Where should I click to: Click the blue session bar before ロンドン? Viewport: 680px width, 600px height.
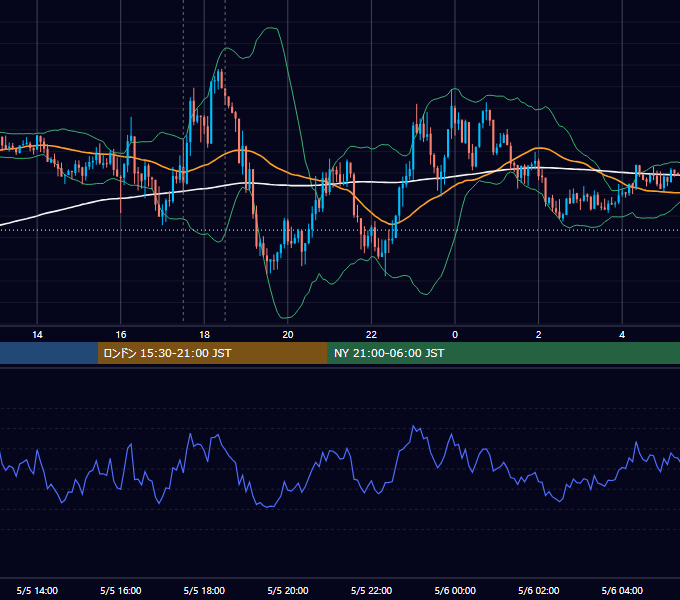[49, 353]
